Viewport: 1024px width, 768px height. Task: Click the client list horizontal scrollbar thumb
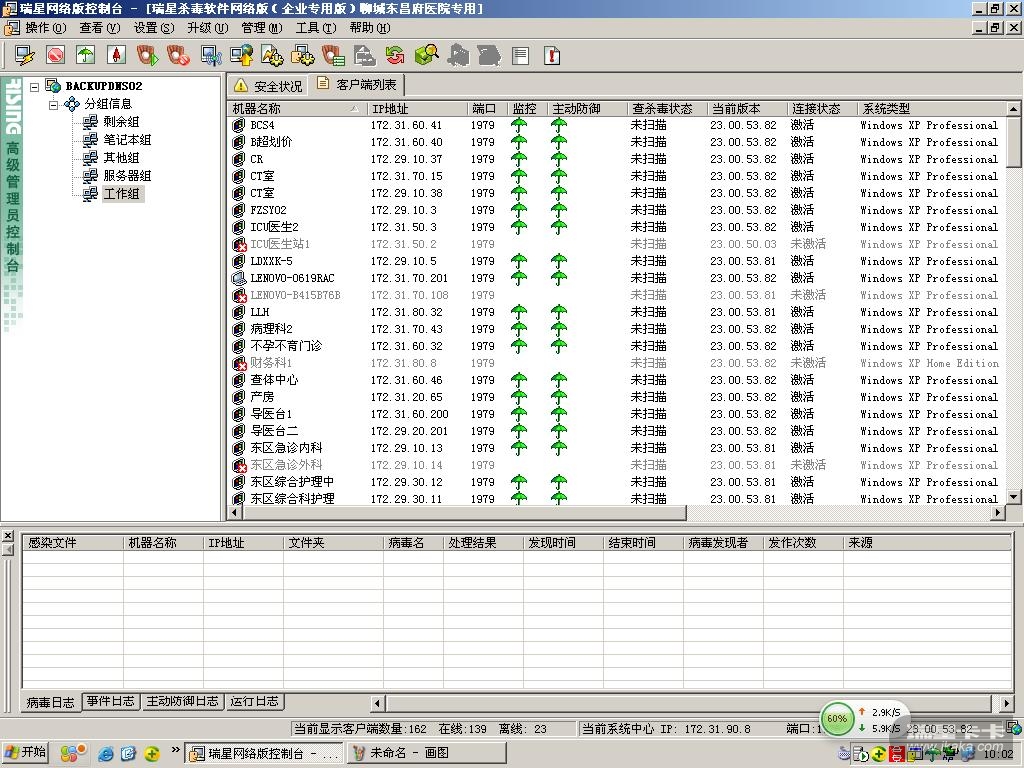click(x=465, y=513)
